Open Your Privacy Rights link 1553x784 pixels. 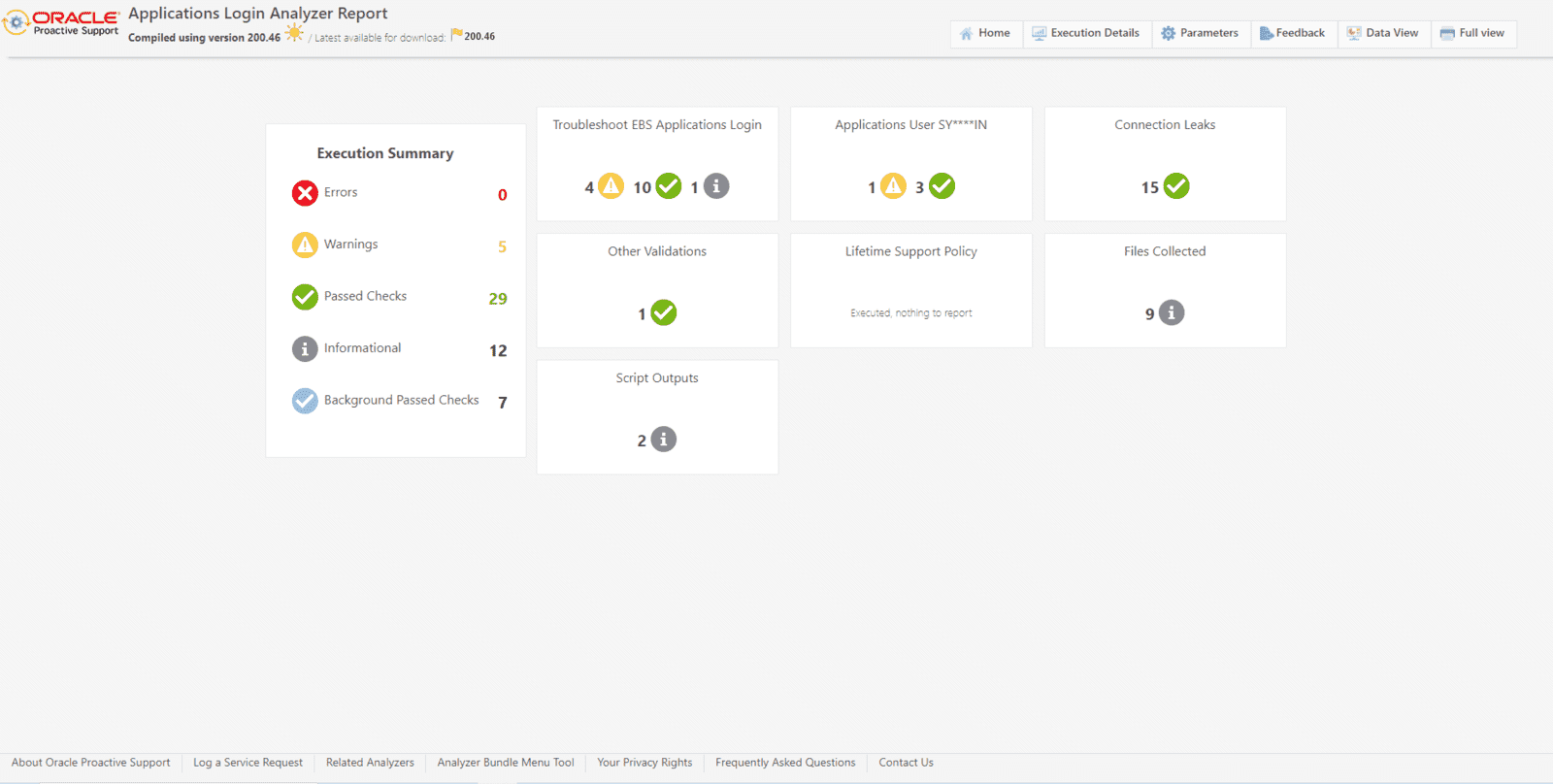[x=644, y=763]
